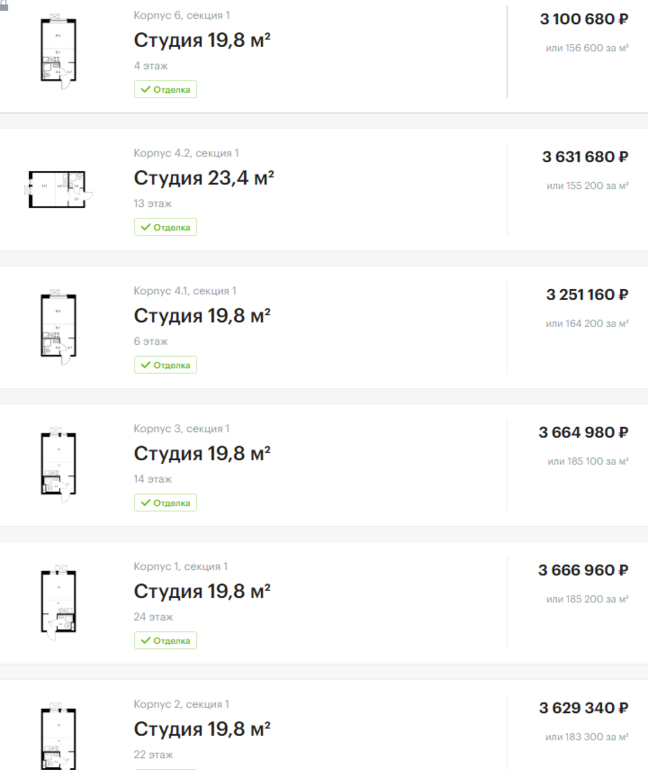This screenshot has height=770, width=648.
Task: Open the Студия 23,4 м² listing title
Action: (204, 178)
